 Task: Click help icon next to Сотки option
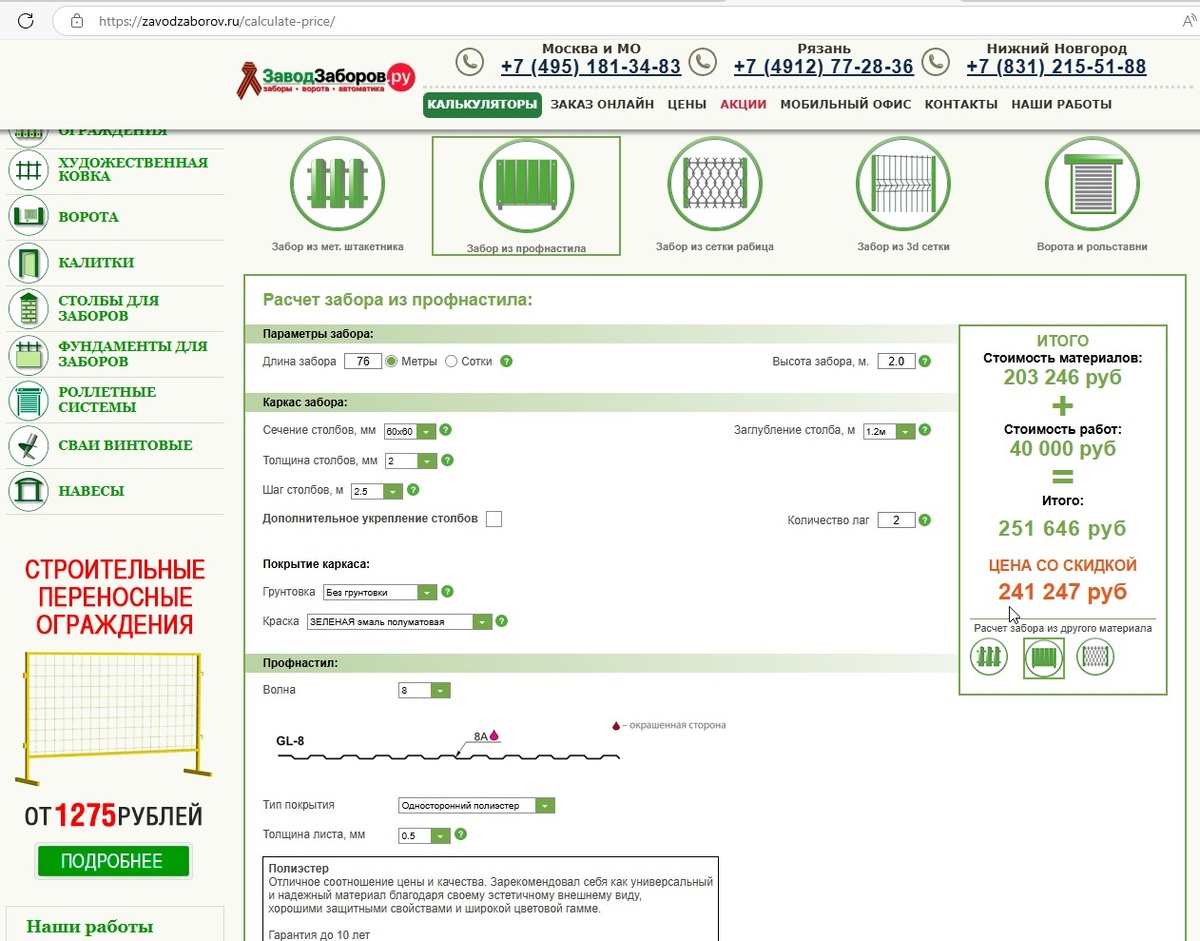tap(506, 361)
